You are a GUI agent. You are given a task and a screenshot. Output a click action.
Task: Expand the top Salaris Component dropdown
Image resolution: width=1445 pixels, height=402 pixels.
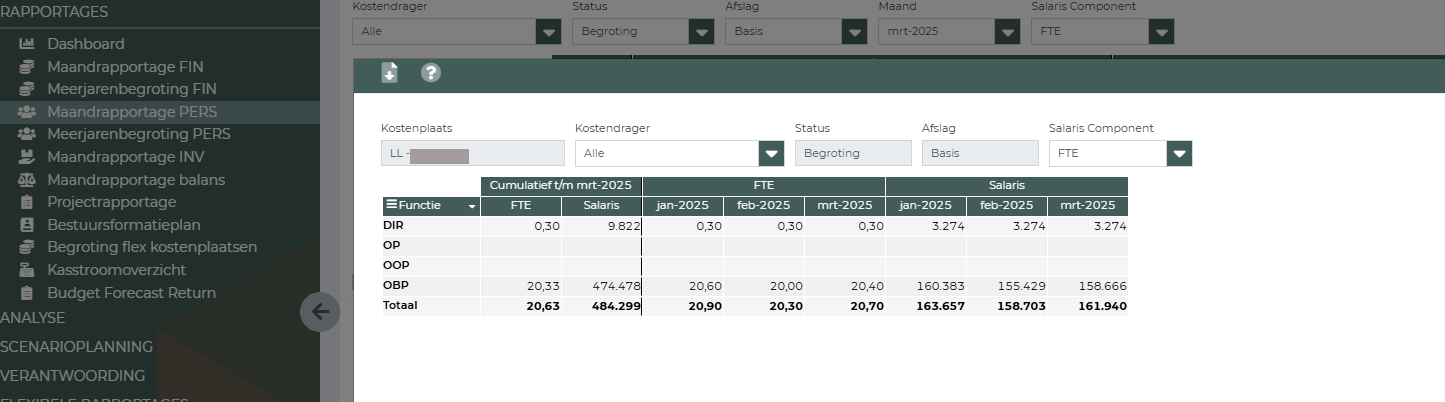click(x=1161, y=32)
